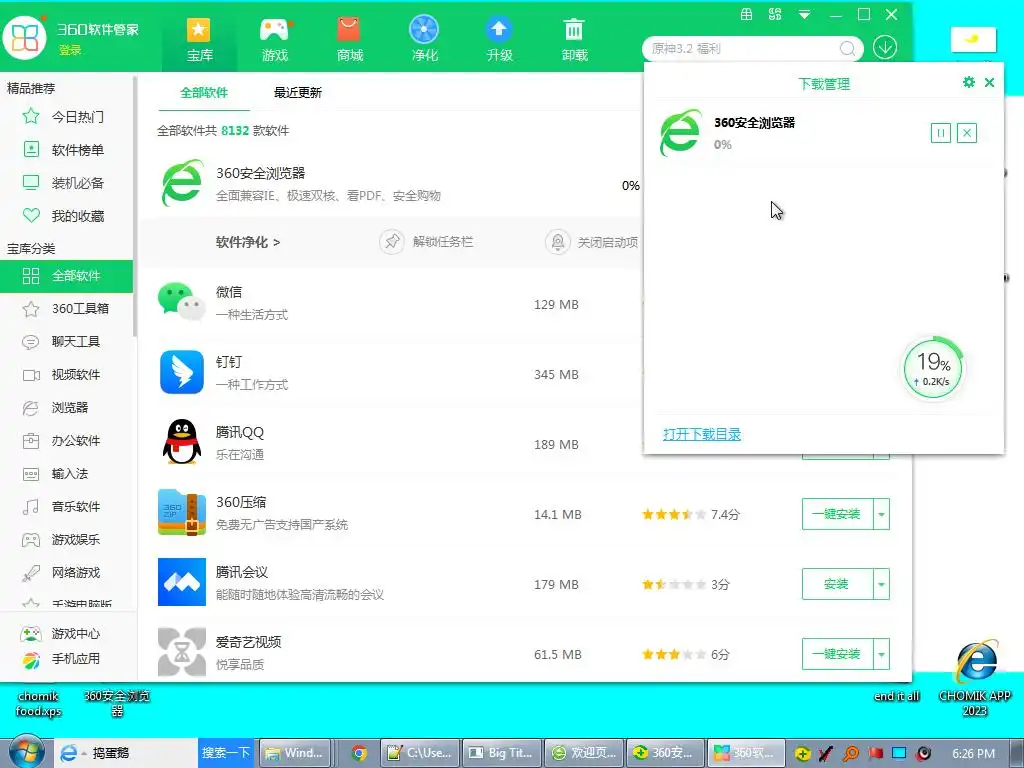The image size is (1024, 768).
Task: Click the 解锁任务栏 pin icon
Action: [x=392, y=242]
